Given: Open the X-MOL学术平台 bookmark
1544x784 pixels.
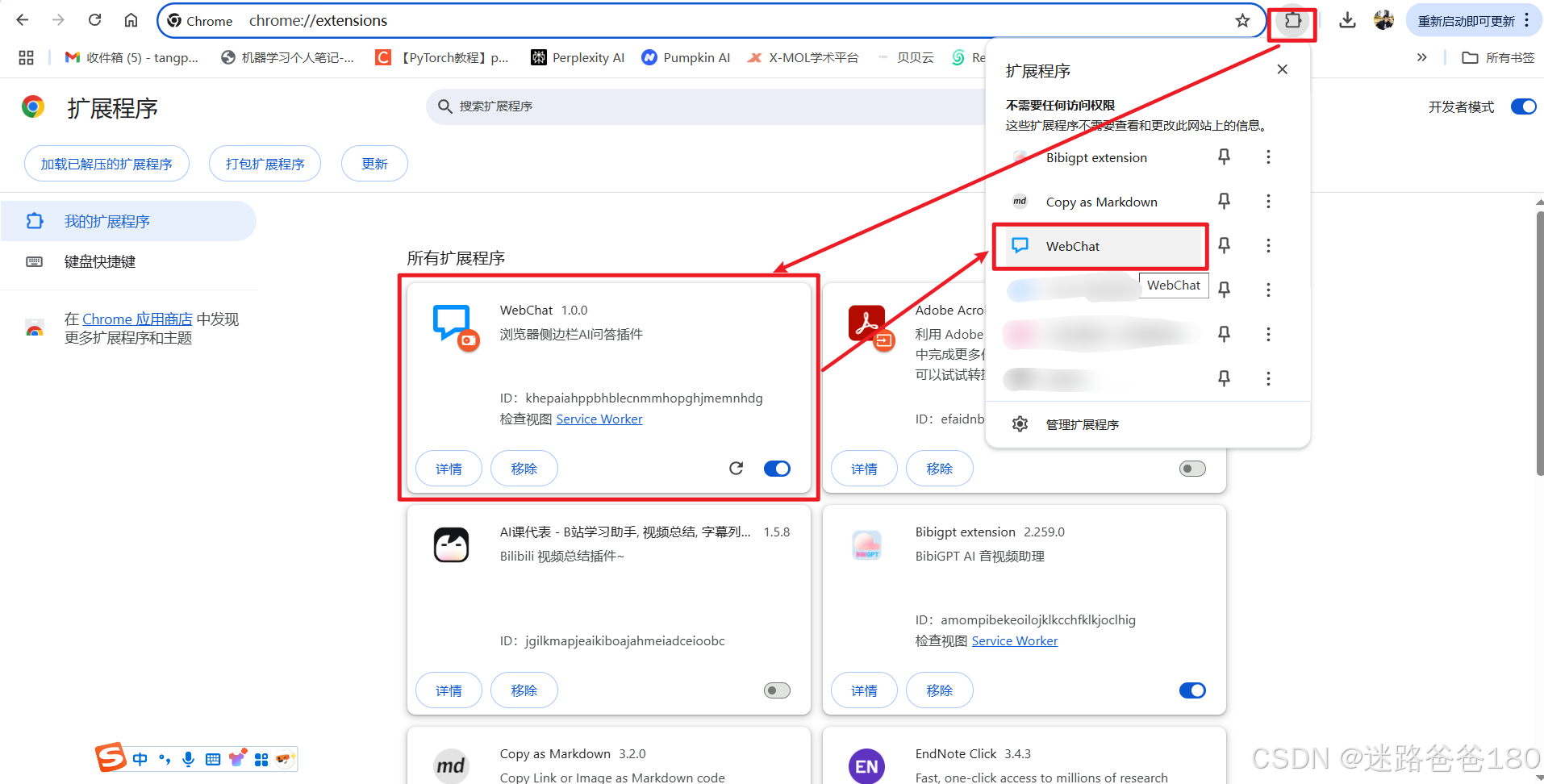Looking at the screenshot, I should [x=803, y=57].
